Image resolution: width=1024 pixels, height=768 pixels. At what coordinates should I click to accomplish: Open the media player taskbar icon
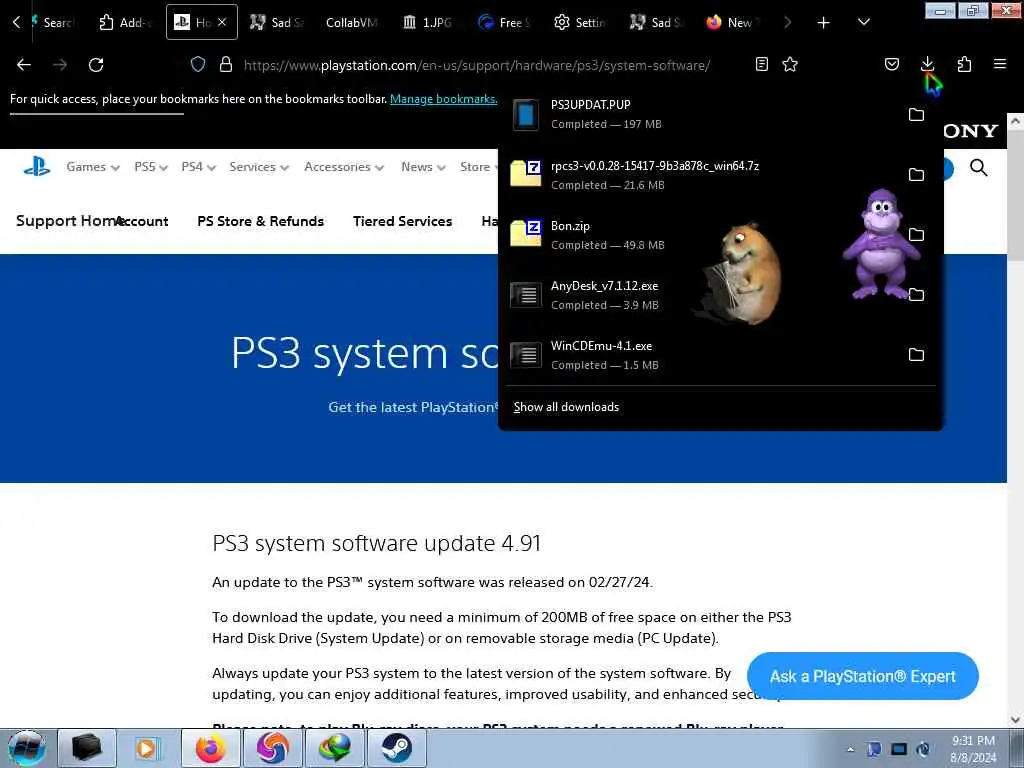pyautogui.click(x=148, y=748)
